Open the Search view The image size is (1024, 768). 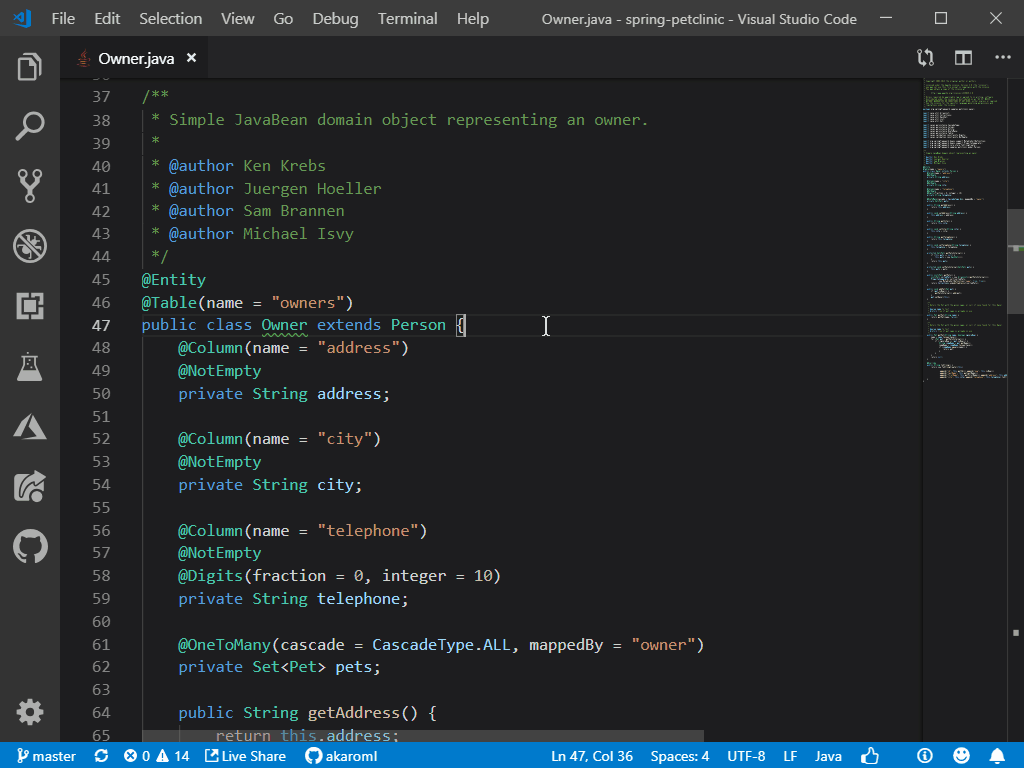tap(30, 126)
